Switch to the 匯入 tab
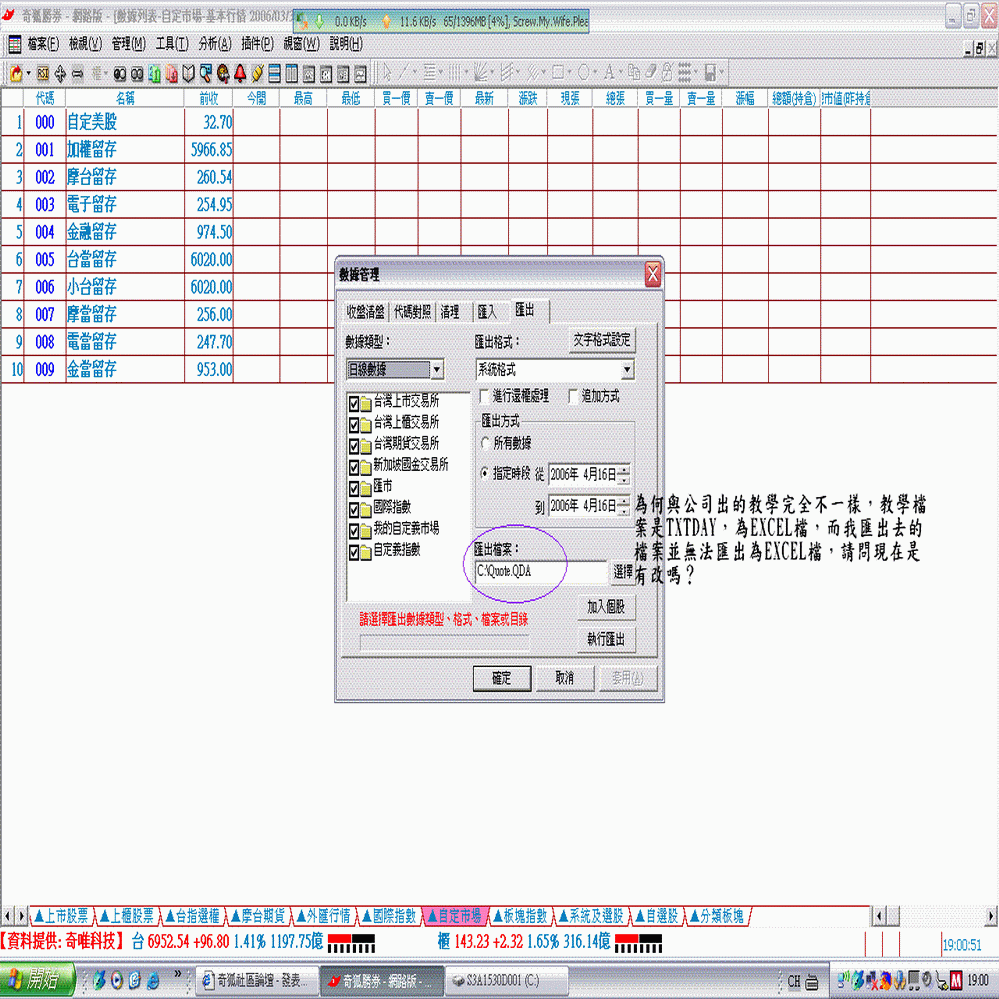This screenshot has height=999, width=999. tap(486, 312)
